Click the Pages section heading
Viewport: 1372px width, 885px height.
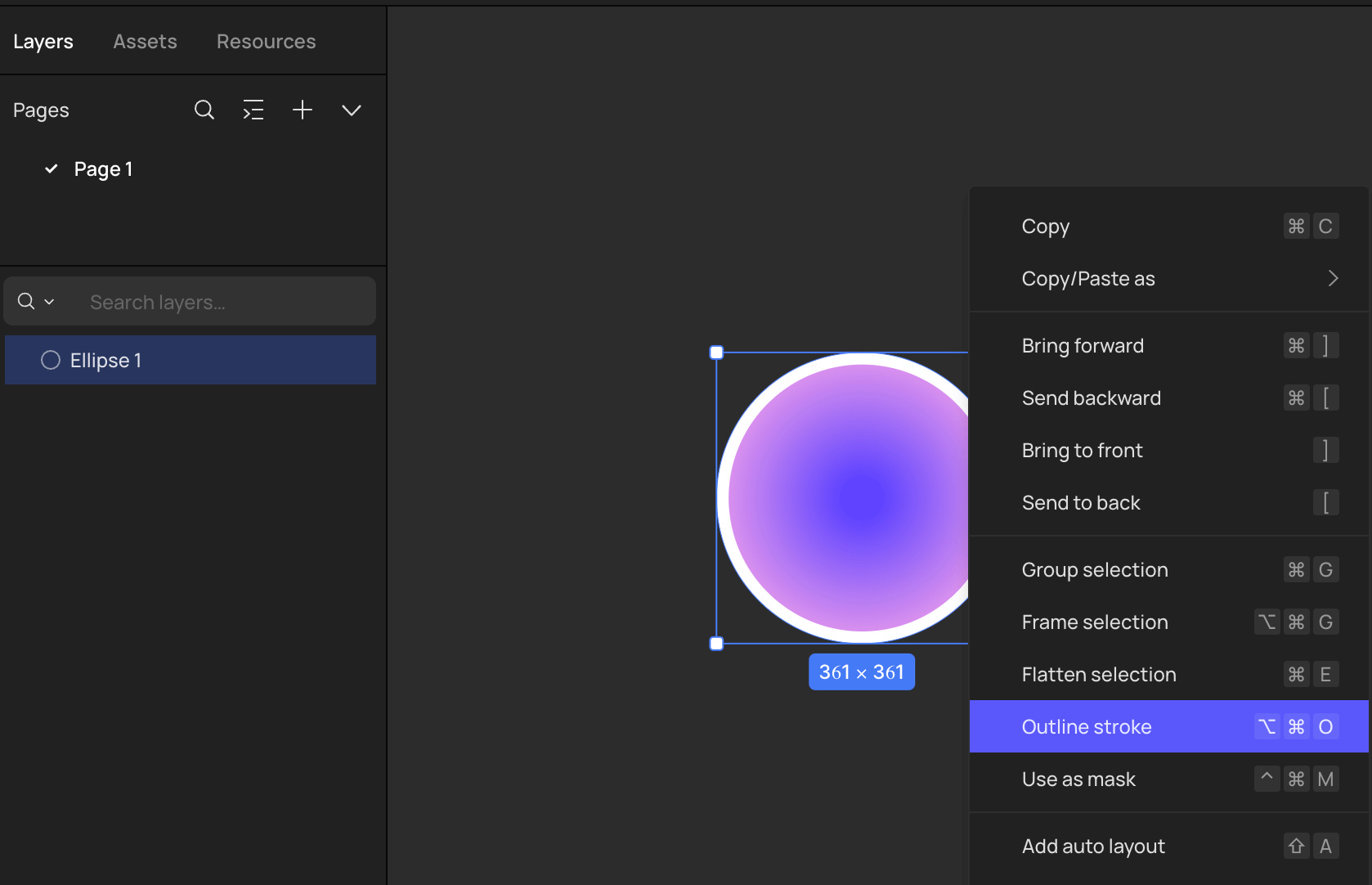pyautogui.click(x=41, y=110)
